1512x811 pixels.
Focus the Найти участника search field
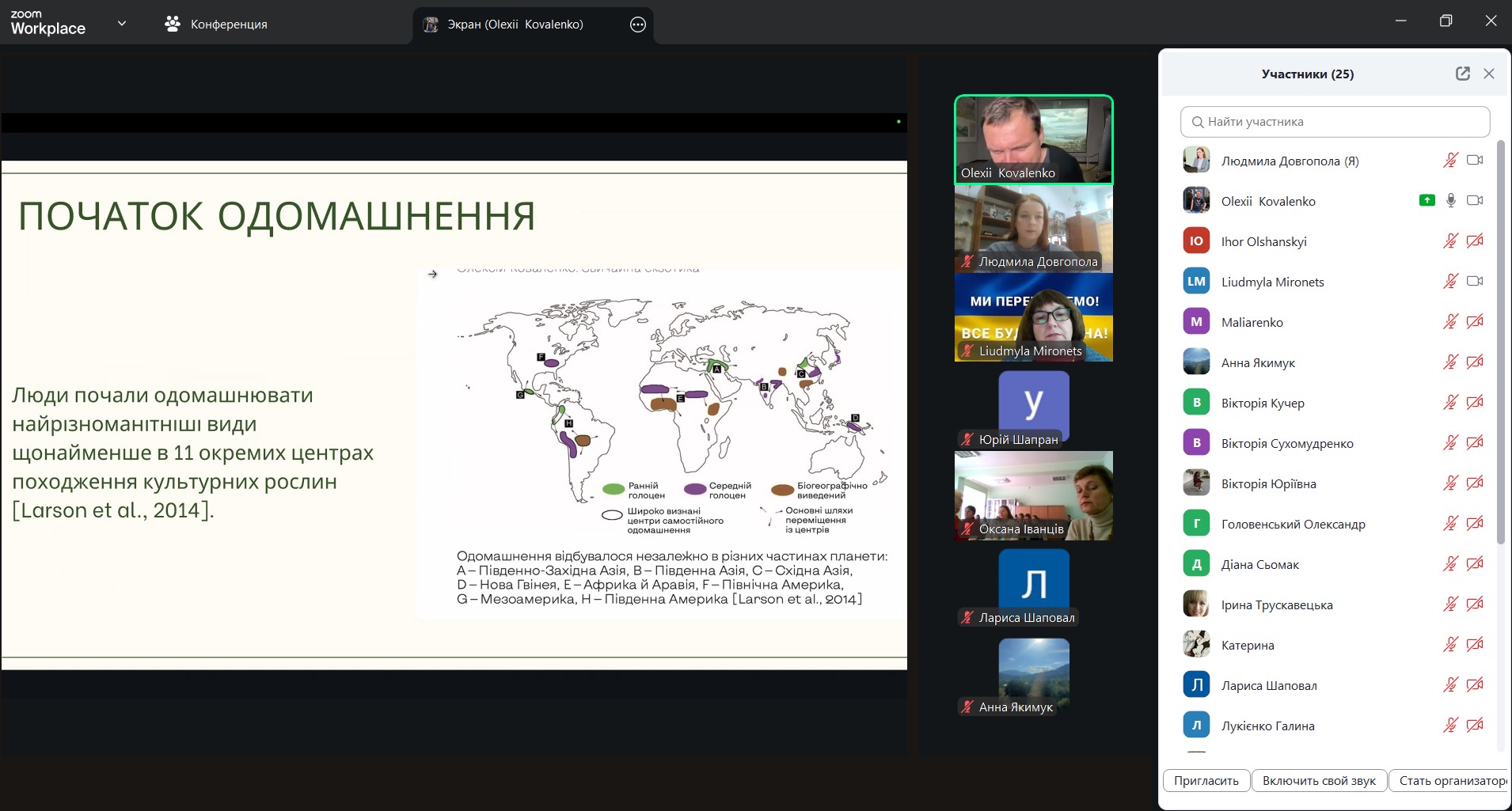(1335, 122)
